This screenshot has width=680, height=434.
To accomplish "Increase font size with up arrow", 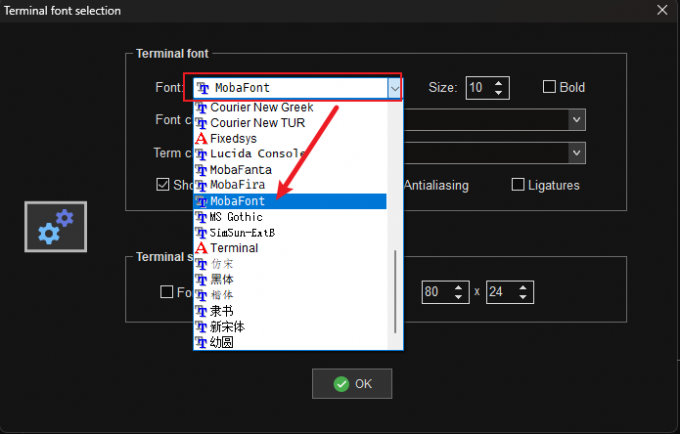I will point(499,83).
